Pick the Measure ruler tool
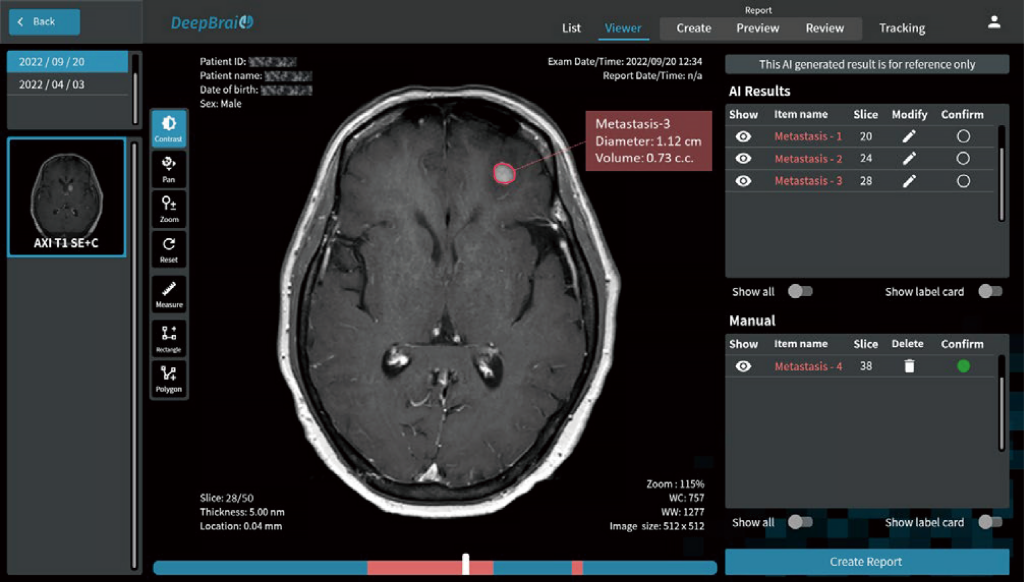 [169, 291]
